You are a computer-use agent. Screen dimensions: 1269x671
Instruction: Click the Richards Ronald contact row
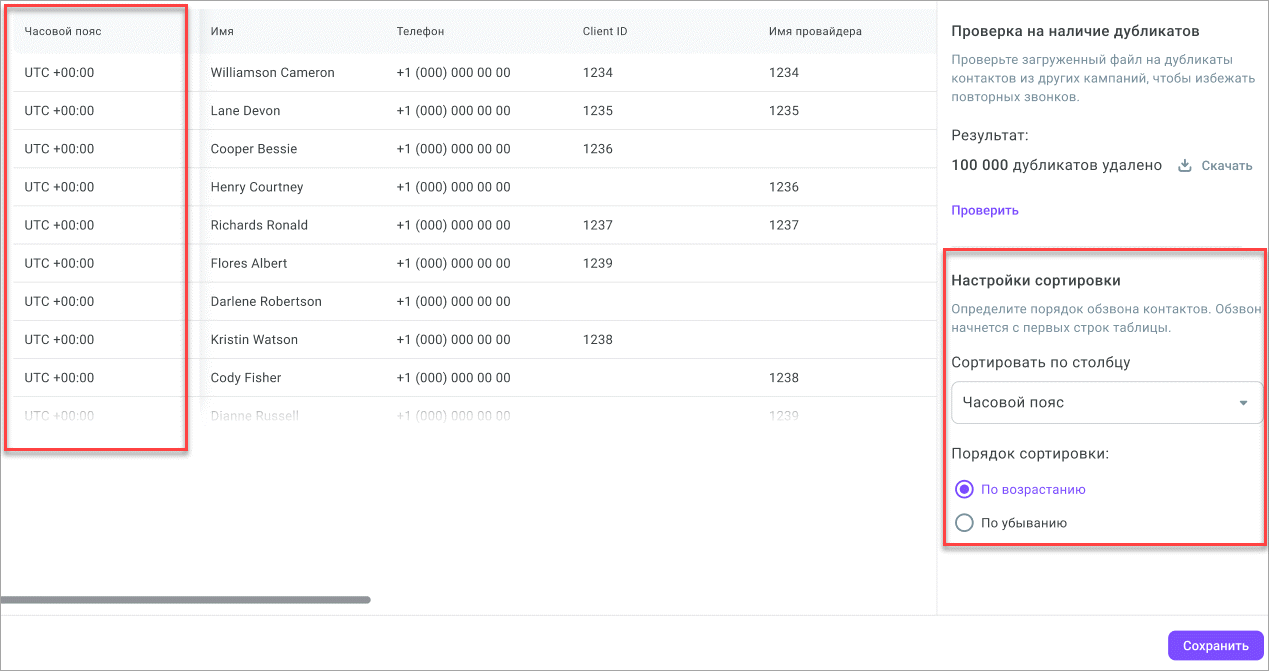coord(259,225)
